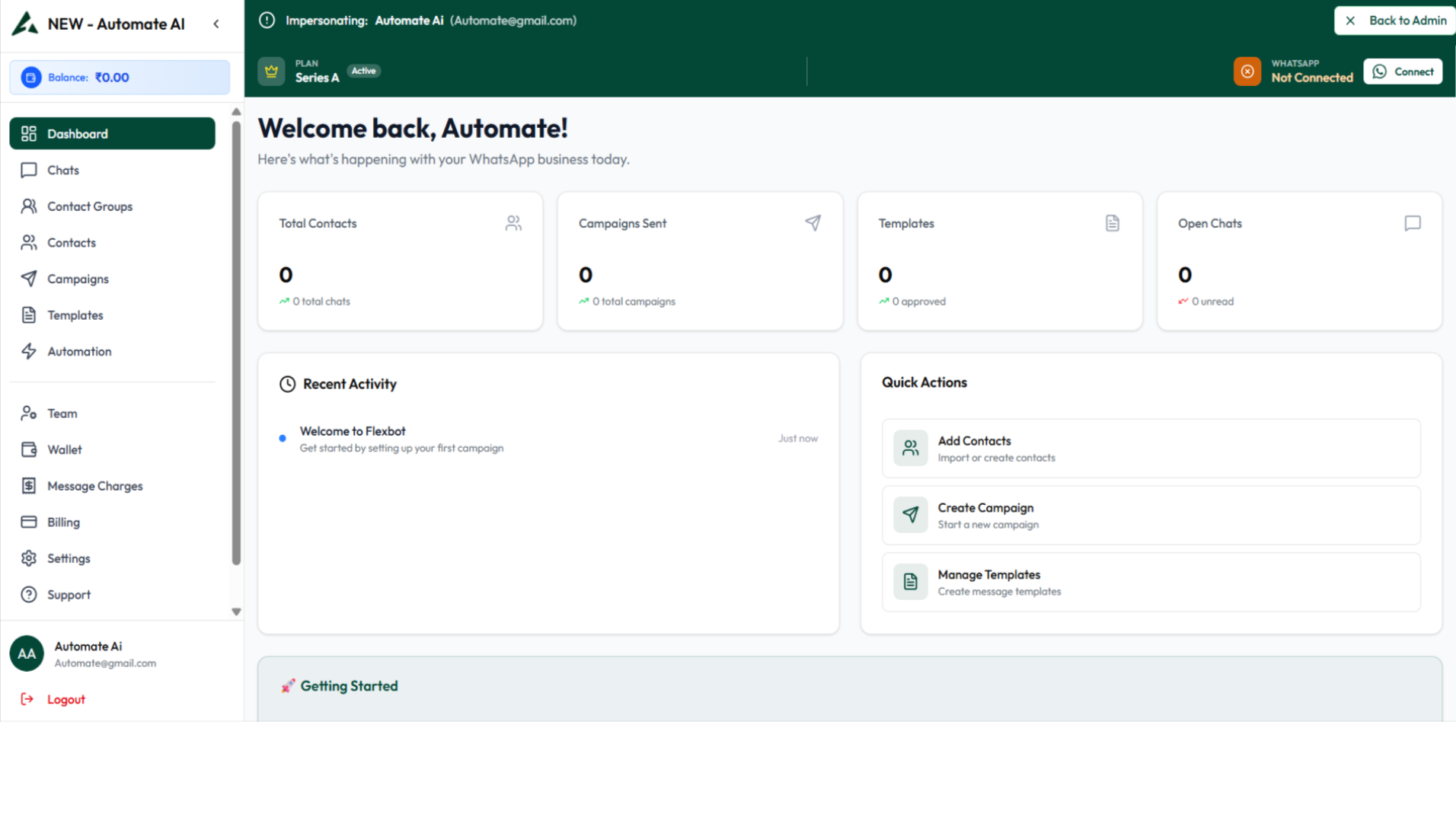Screen dimensions: 1456x821
Task: Click the Campaigns Sent paper plane icon
Action: [813, 223]
